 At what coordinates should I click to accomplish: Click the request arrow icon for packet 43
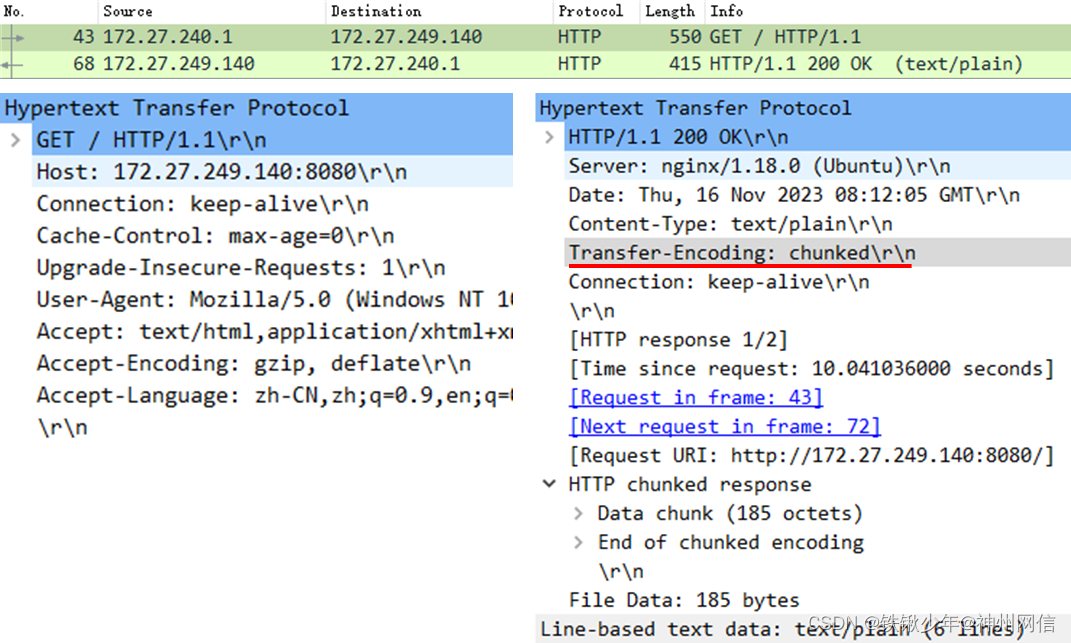point(13,37)
